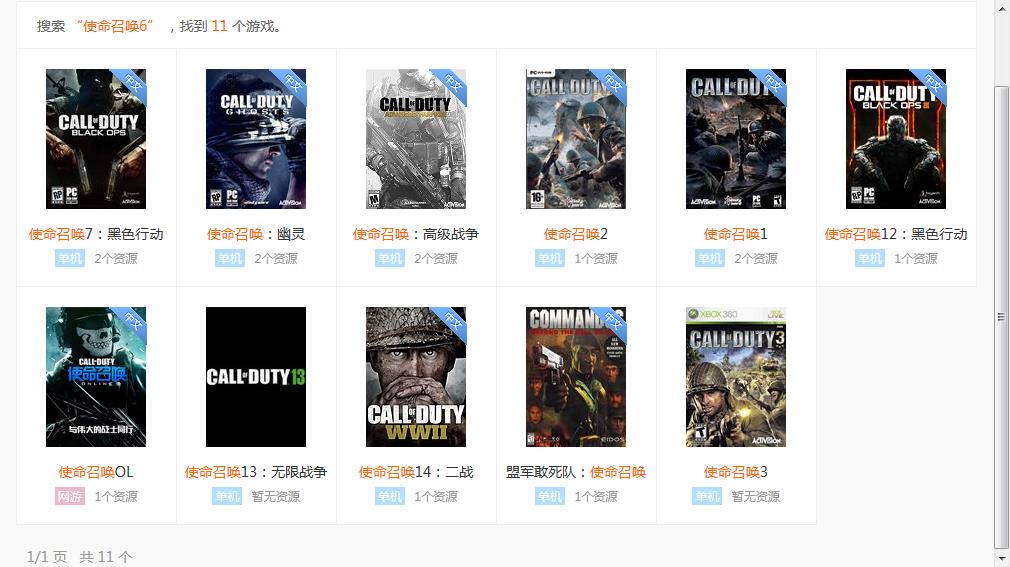Select the 单机 tag under 使命召唤3

[707, 496]
